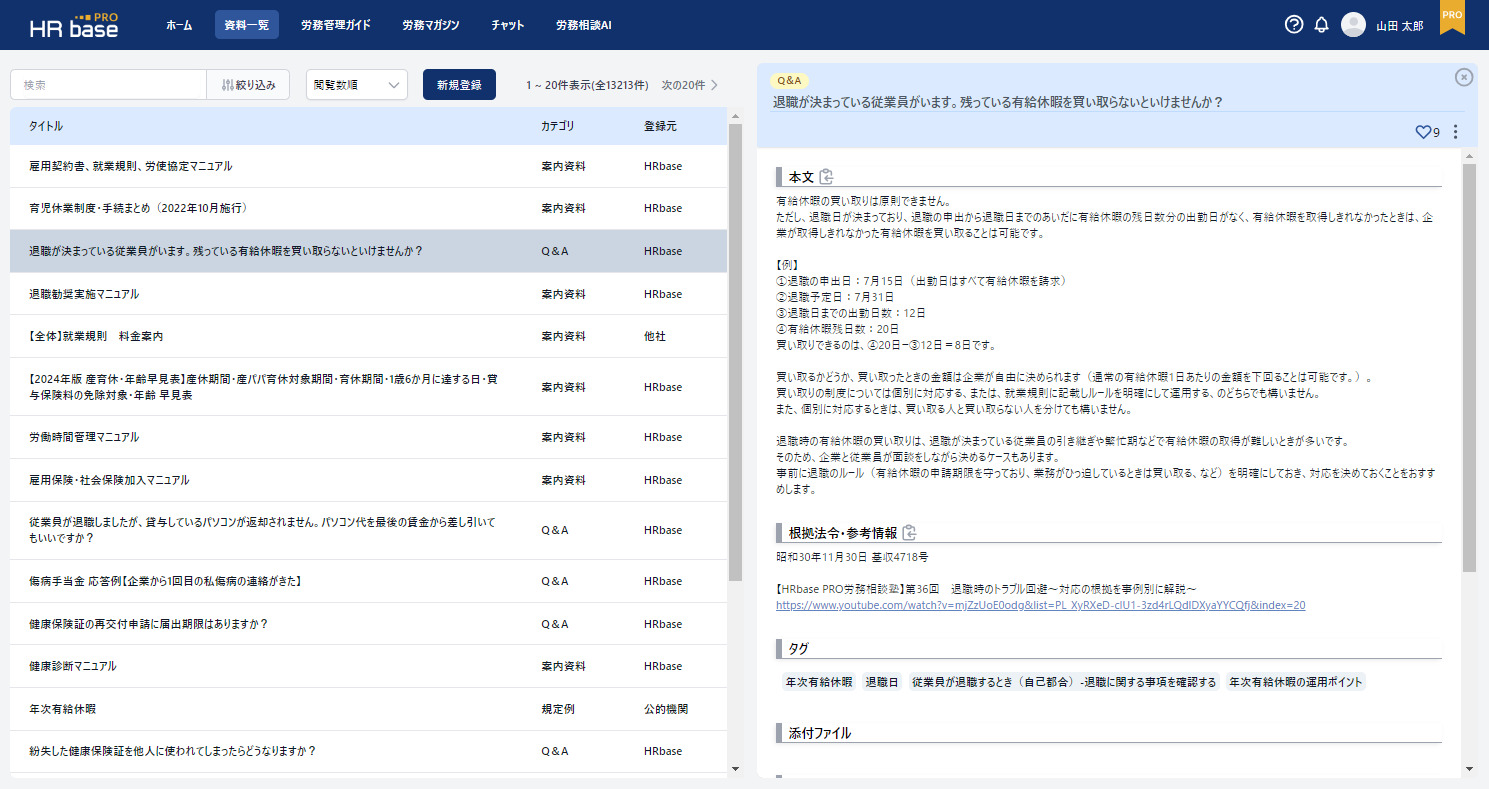Open notifications bell icon

(1321, 25)
